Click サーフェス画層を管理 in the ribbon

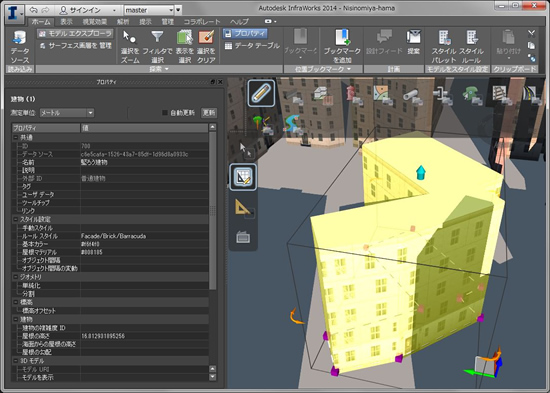(x=75, y=46)
